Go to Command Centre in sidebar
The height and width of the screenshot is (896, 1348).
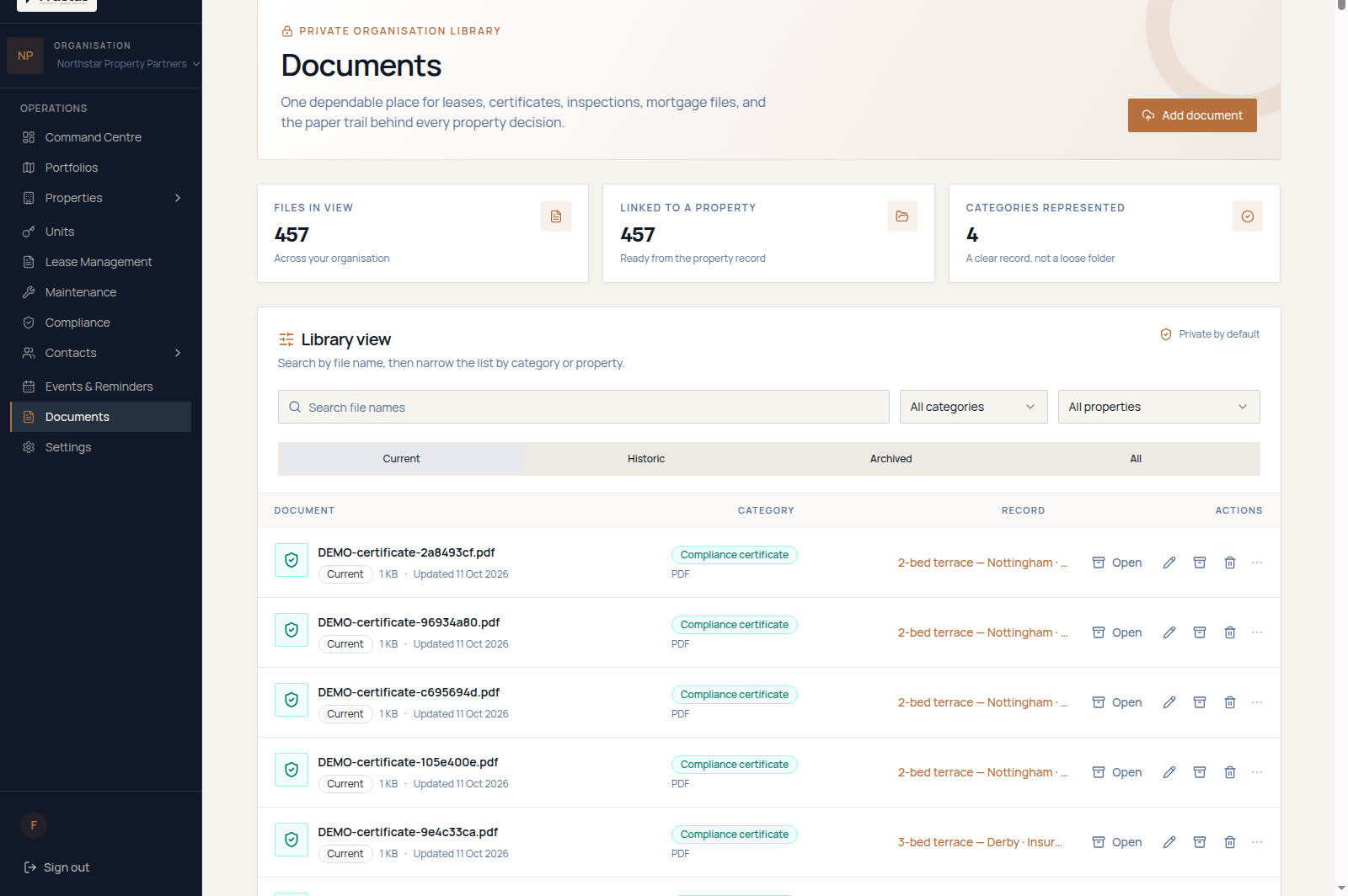pos(101,137)
